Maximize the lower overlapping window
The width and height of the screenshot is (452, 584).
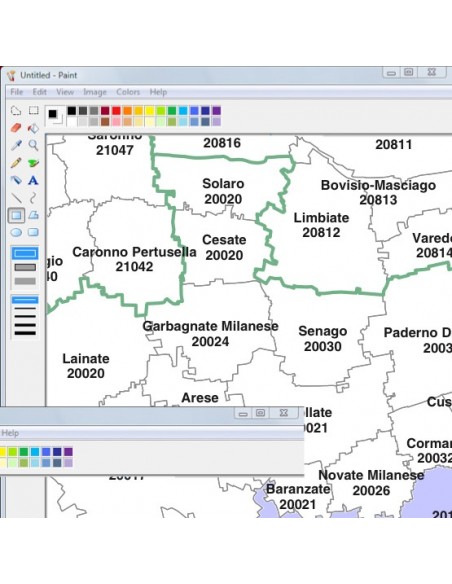(261, 413)
